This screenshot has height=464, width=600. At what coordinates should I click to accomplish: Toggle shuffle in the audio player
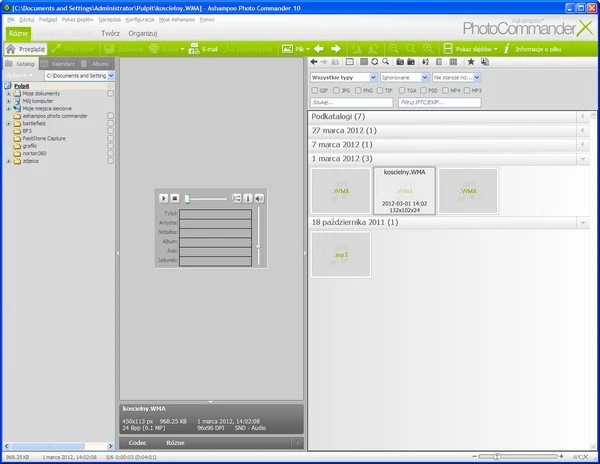pos(237,198)
